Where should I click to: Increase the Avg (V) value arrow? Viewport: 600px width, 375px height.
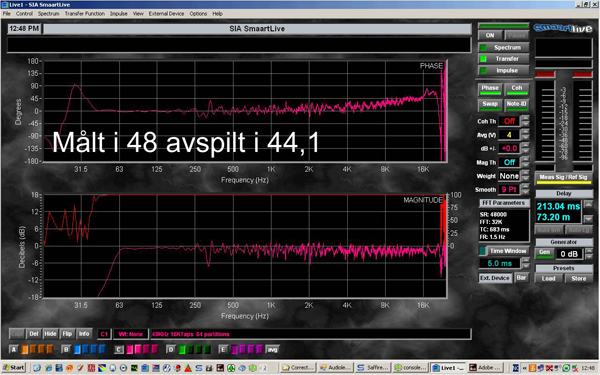pyautogui.click(x=525, y=132)
